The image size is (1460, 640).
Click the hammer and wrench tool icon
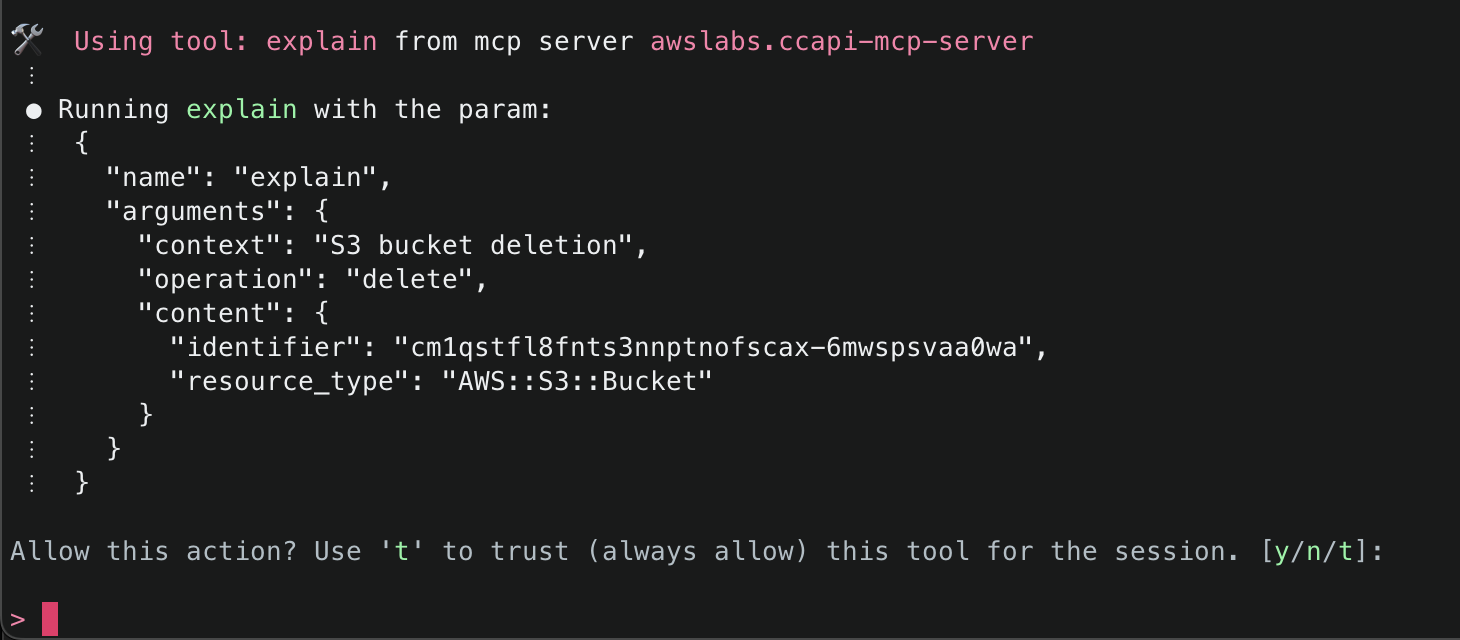[27, 41]
